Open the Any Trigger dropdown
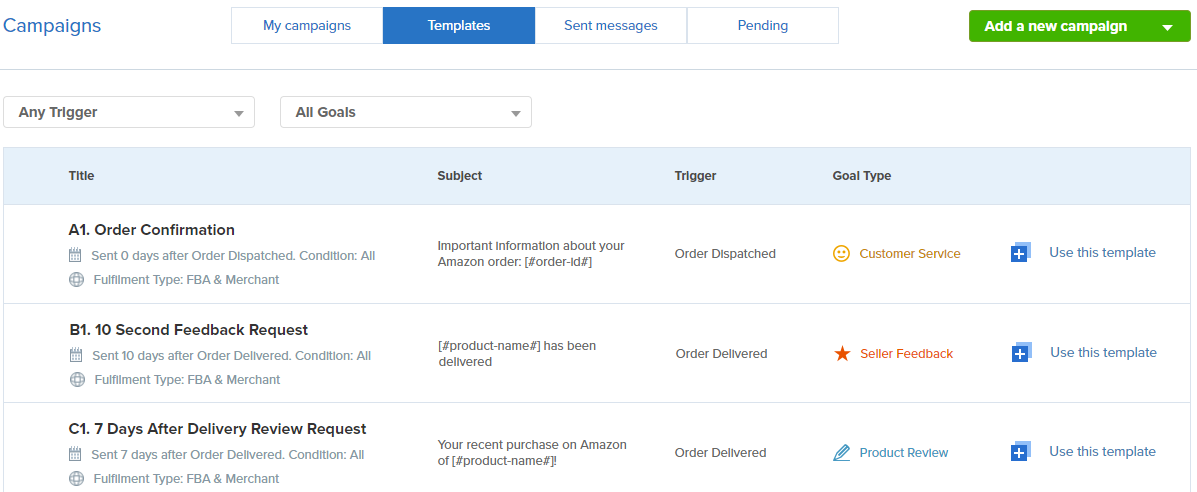 pos(129,112)
